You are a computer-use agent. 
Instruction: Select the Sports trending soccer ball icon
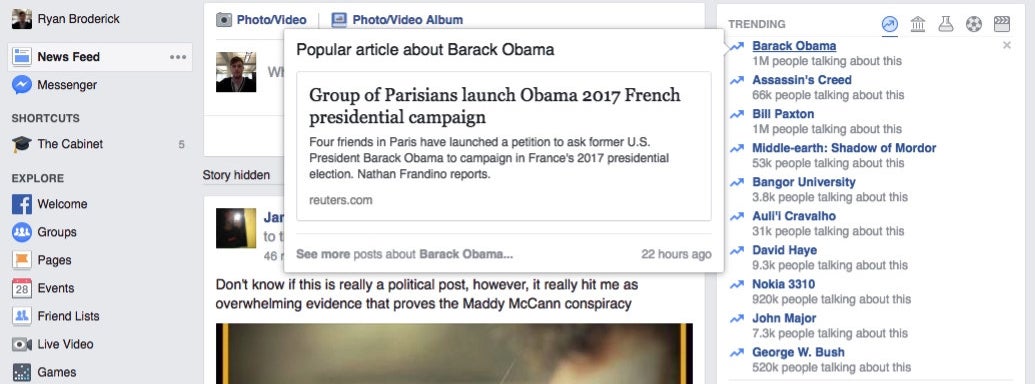[974, 24]
